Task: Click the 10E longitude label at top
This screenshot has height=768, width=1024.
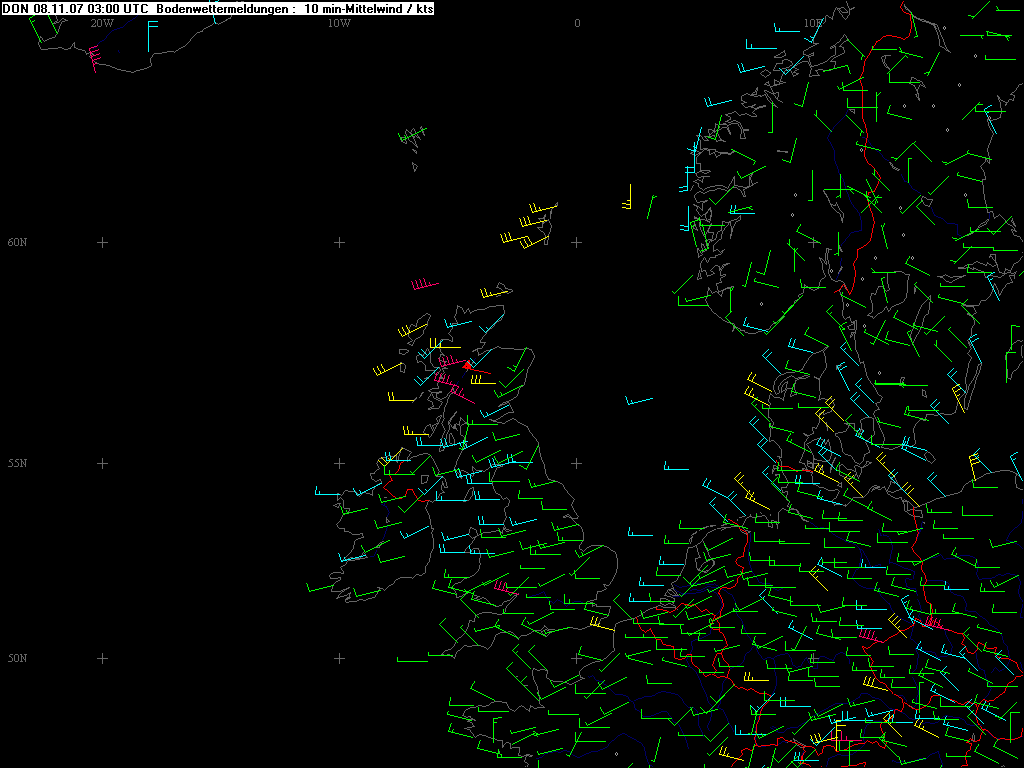Action: pyautogui.click(x=813, y=23)
